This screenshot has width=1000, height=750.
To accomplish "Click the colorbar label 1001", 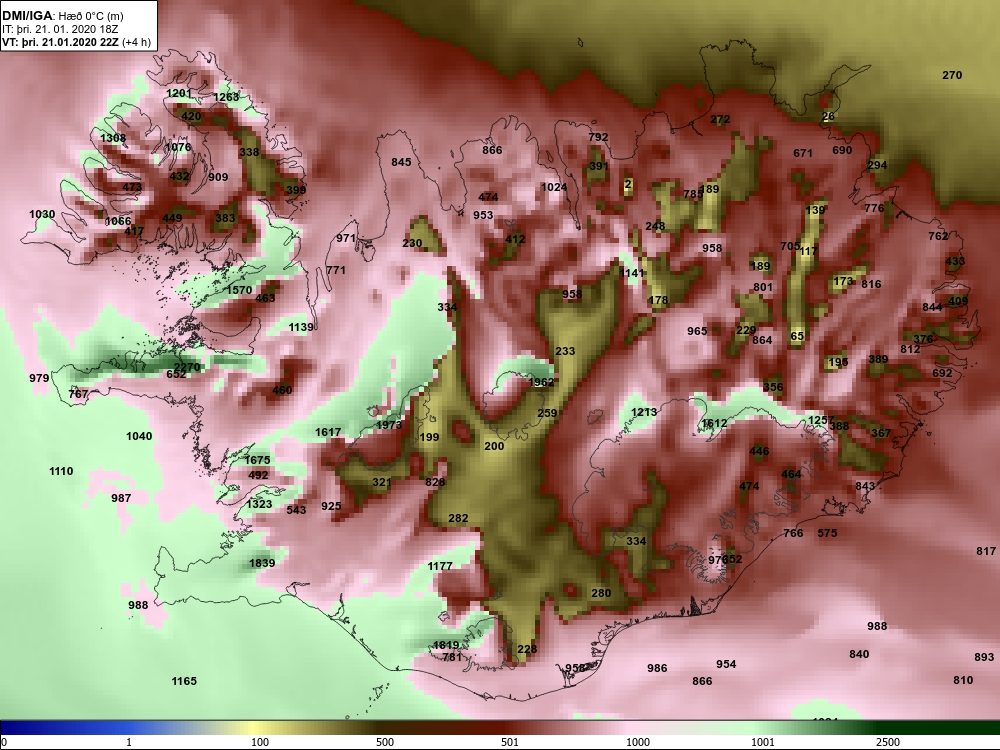I will (x=763, y=742).
